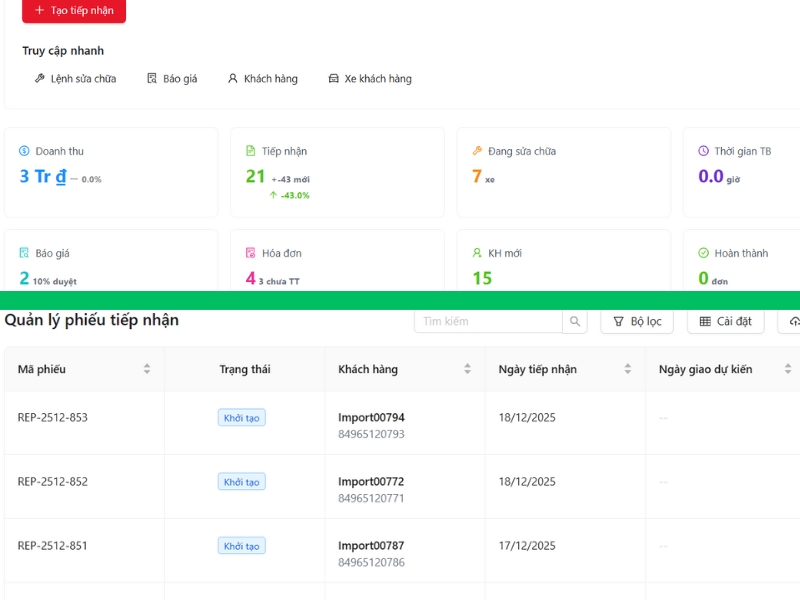Click the Tìm kiếm search field
The image size is (800, 600).
click(488, 322)
